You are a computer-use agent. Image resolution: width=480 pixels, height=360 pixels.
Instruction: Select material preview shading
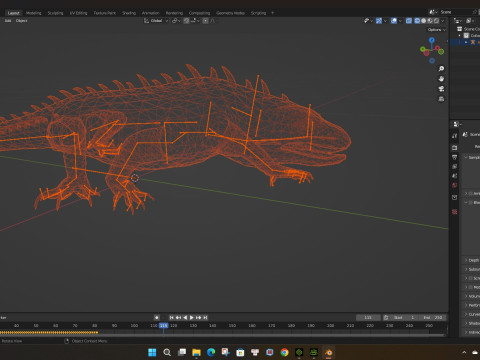(430, 21)
